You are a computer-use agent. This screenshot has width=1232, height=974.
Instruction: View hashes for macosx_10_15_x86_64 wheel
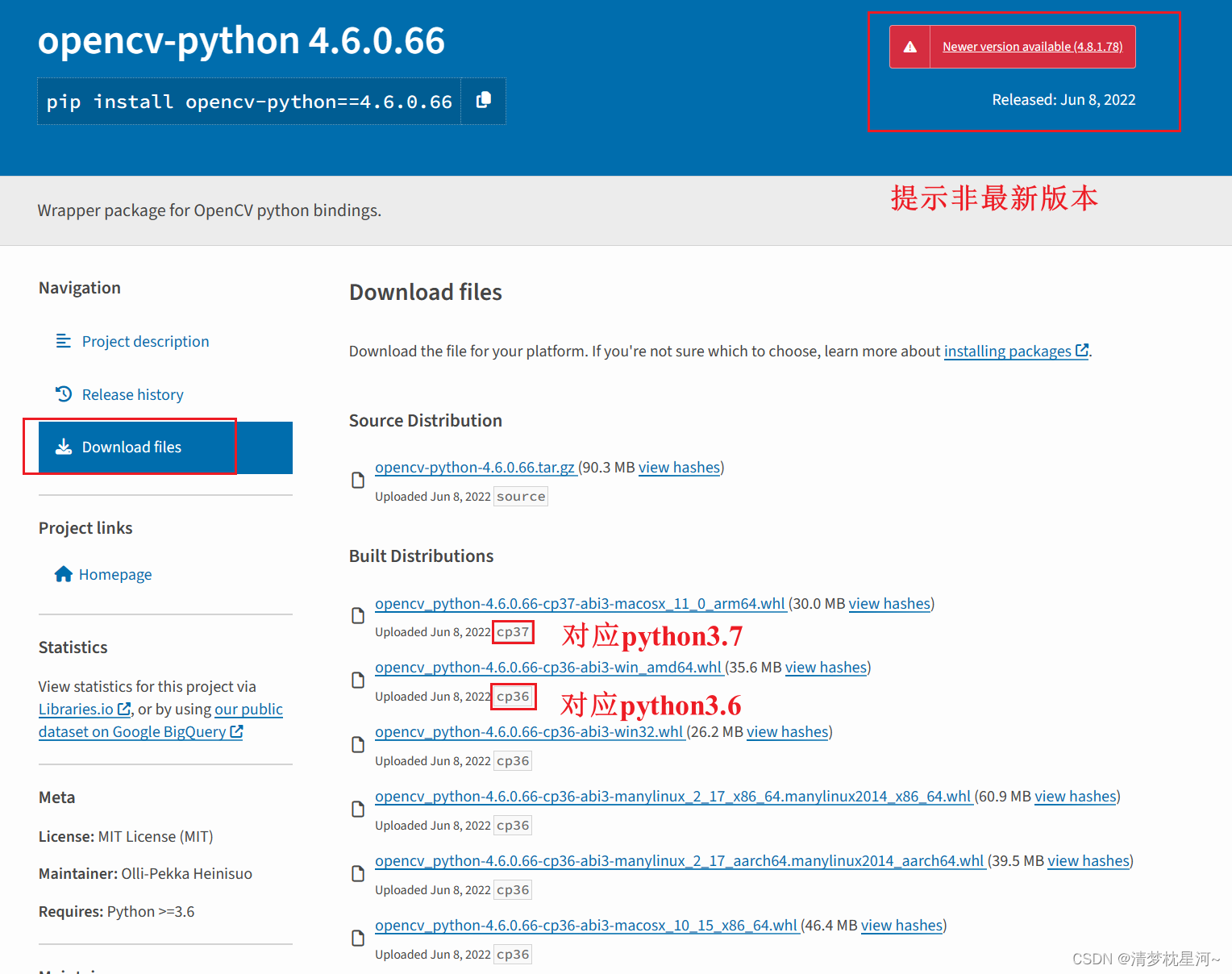[901, 925]
